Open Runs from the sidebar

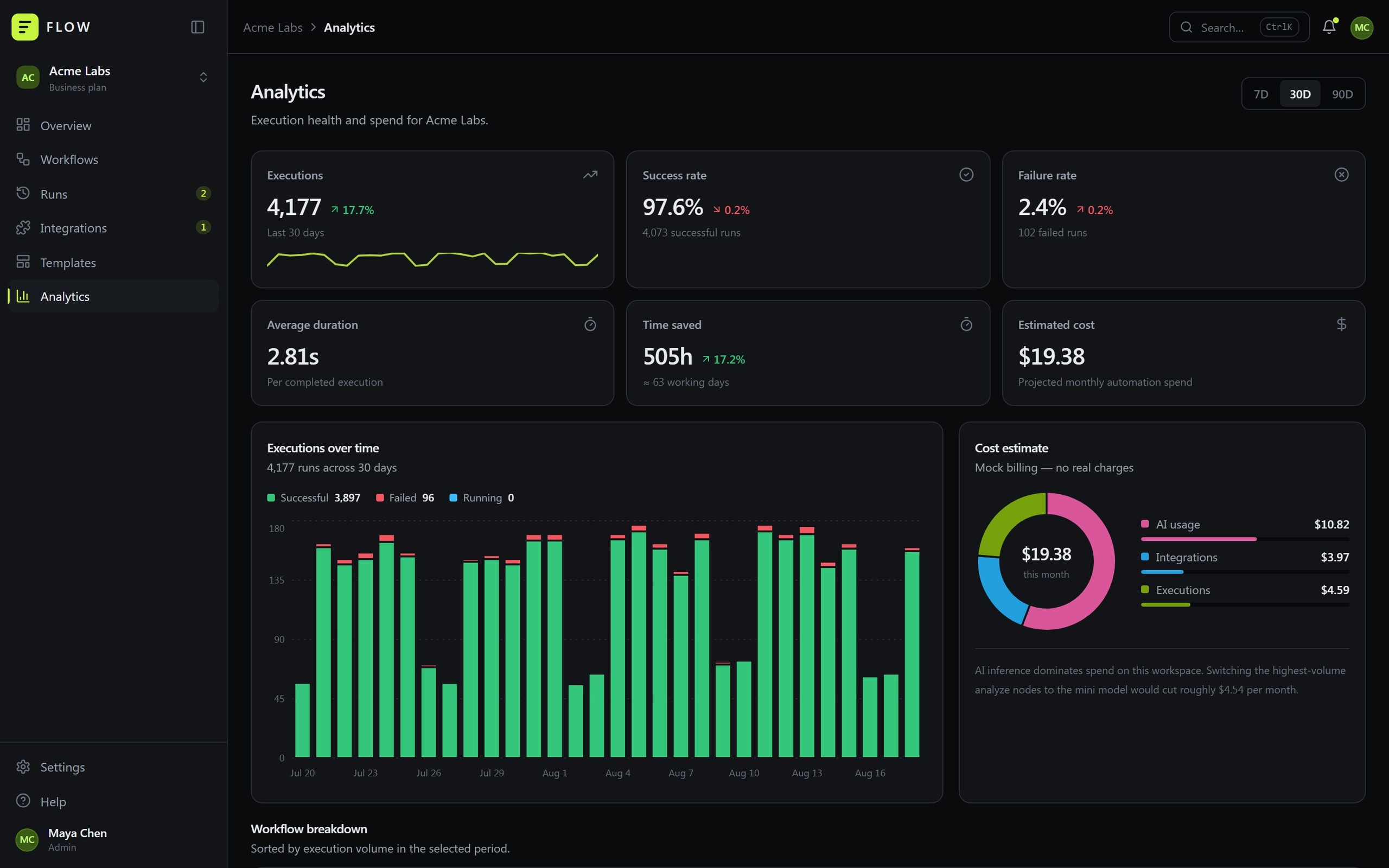click(x=113, y=194)
